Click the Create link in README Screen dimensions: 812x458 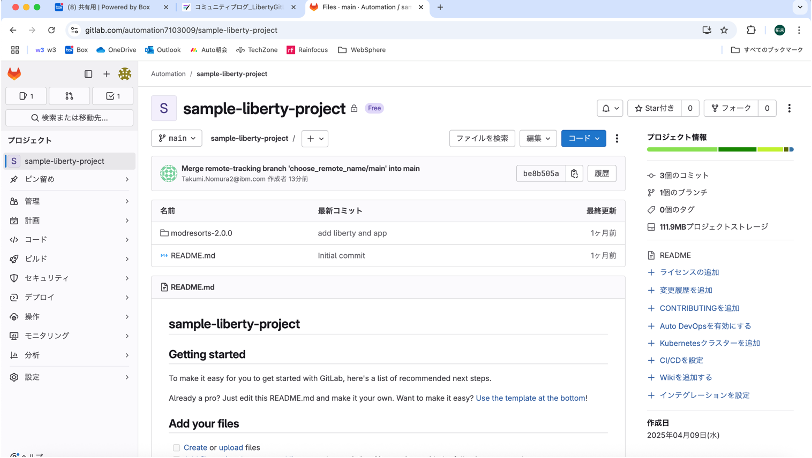coord(195,447)
